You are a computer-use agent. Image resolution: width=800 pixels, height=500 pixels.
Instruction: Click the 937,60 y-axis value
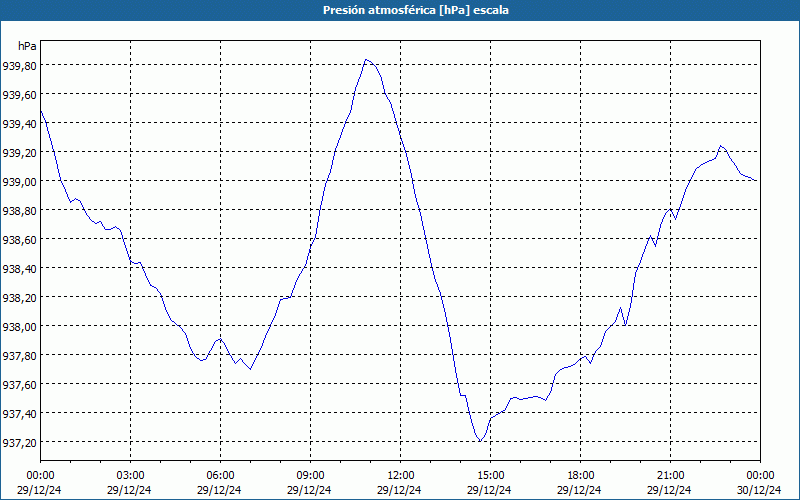pos(19,384)
